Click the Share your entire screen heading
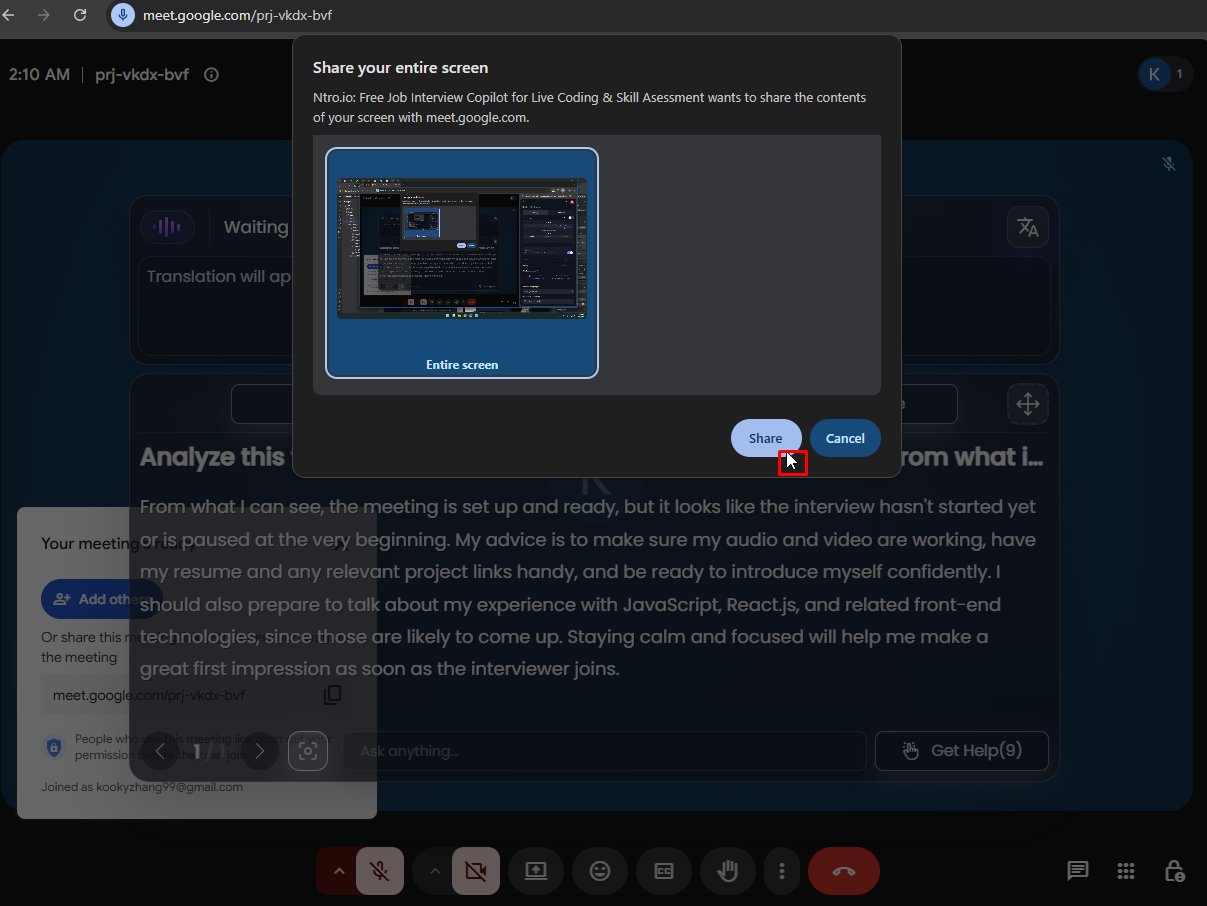Viewport: 1207px width, 906px height. pyautogui.click(x=400, y=68)
